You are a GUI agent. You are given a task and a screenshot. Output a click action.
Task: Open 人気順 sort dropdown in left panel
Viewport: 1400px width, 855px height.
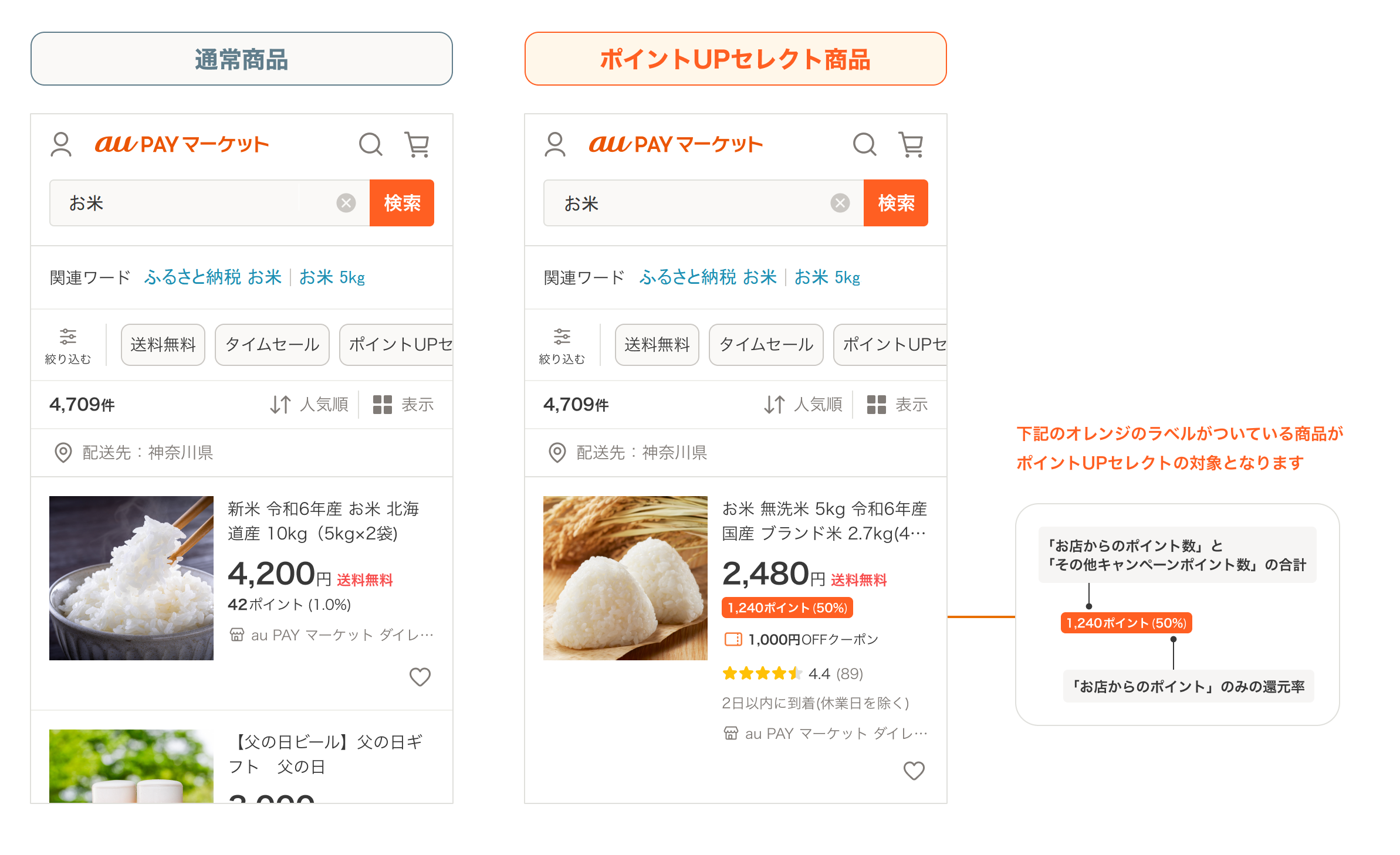click(x=310, y=404)
